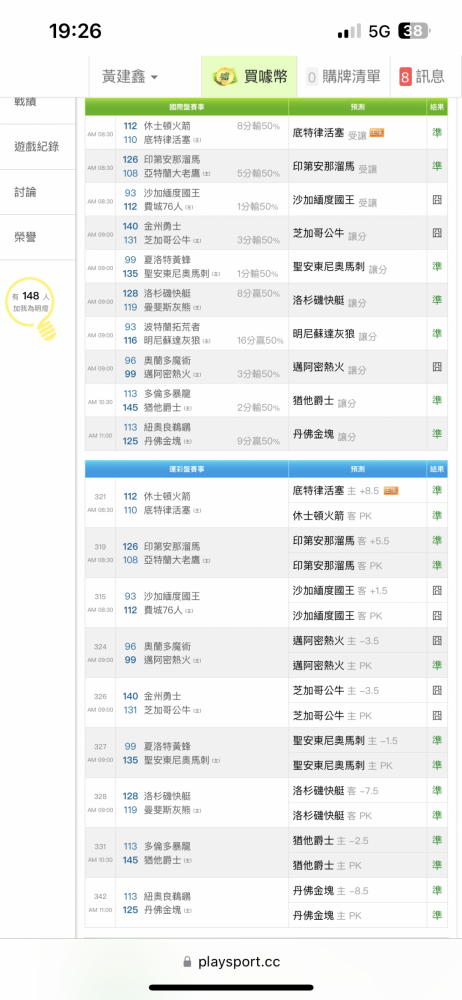The height and width of the screenshot is (1000, 462).
Task: Tap prediction 丹佛金塊 讓分
Action: 324,434
